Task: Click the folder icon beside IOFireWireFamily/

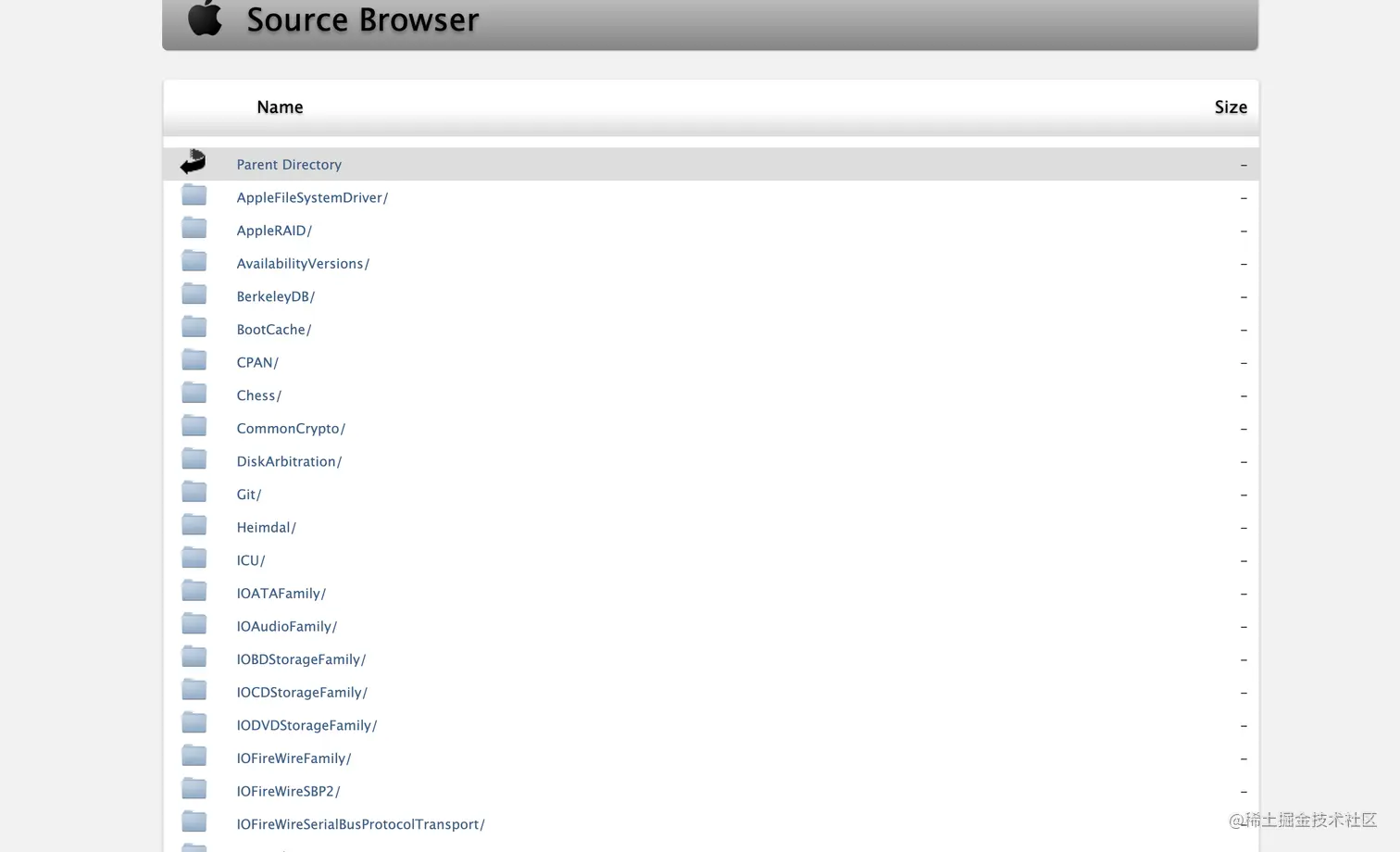Action: pos(194,755)
